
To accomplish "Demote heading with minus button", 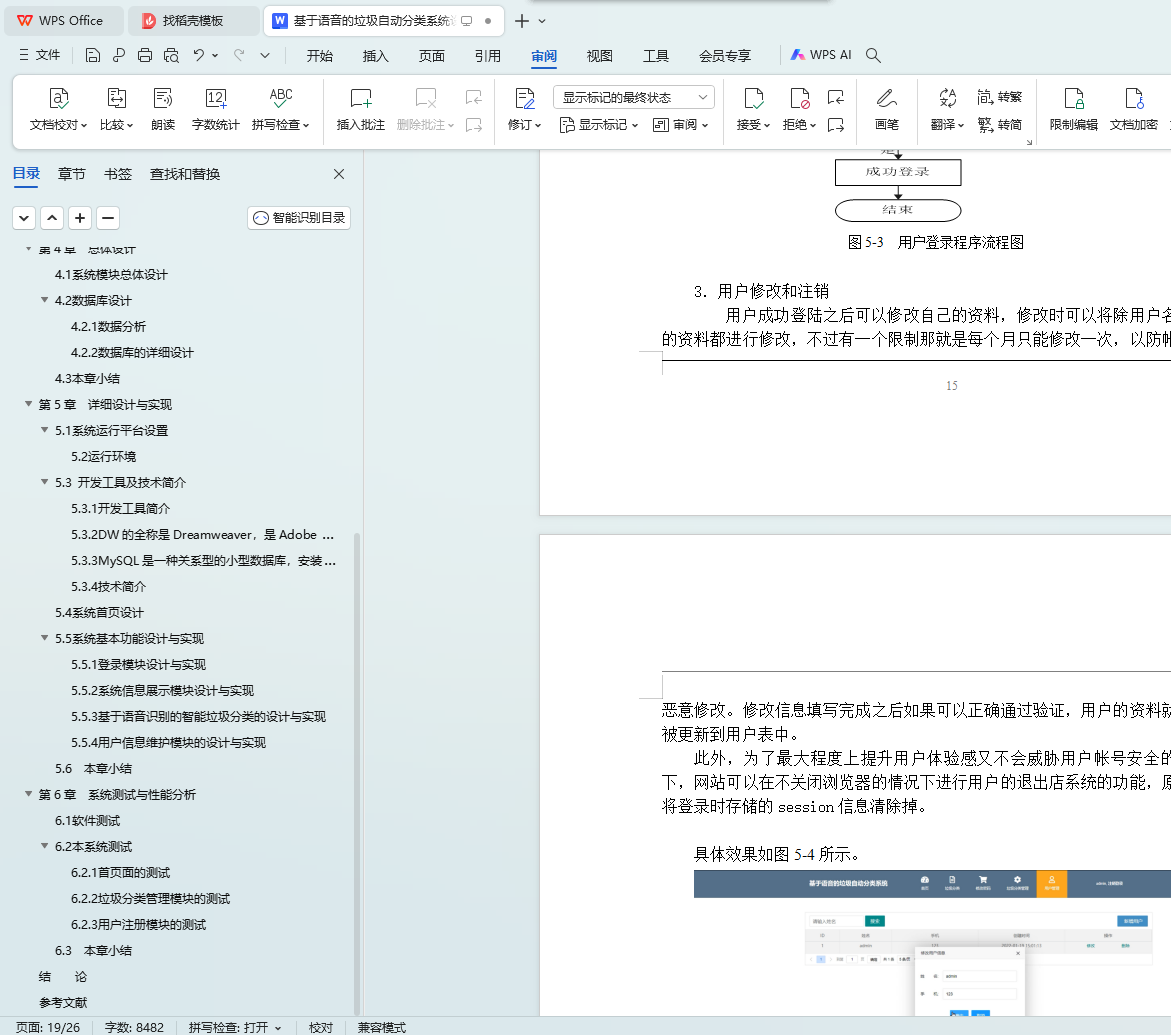I will pyautogui.click(x=108, y=218).
